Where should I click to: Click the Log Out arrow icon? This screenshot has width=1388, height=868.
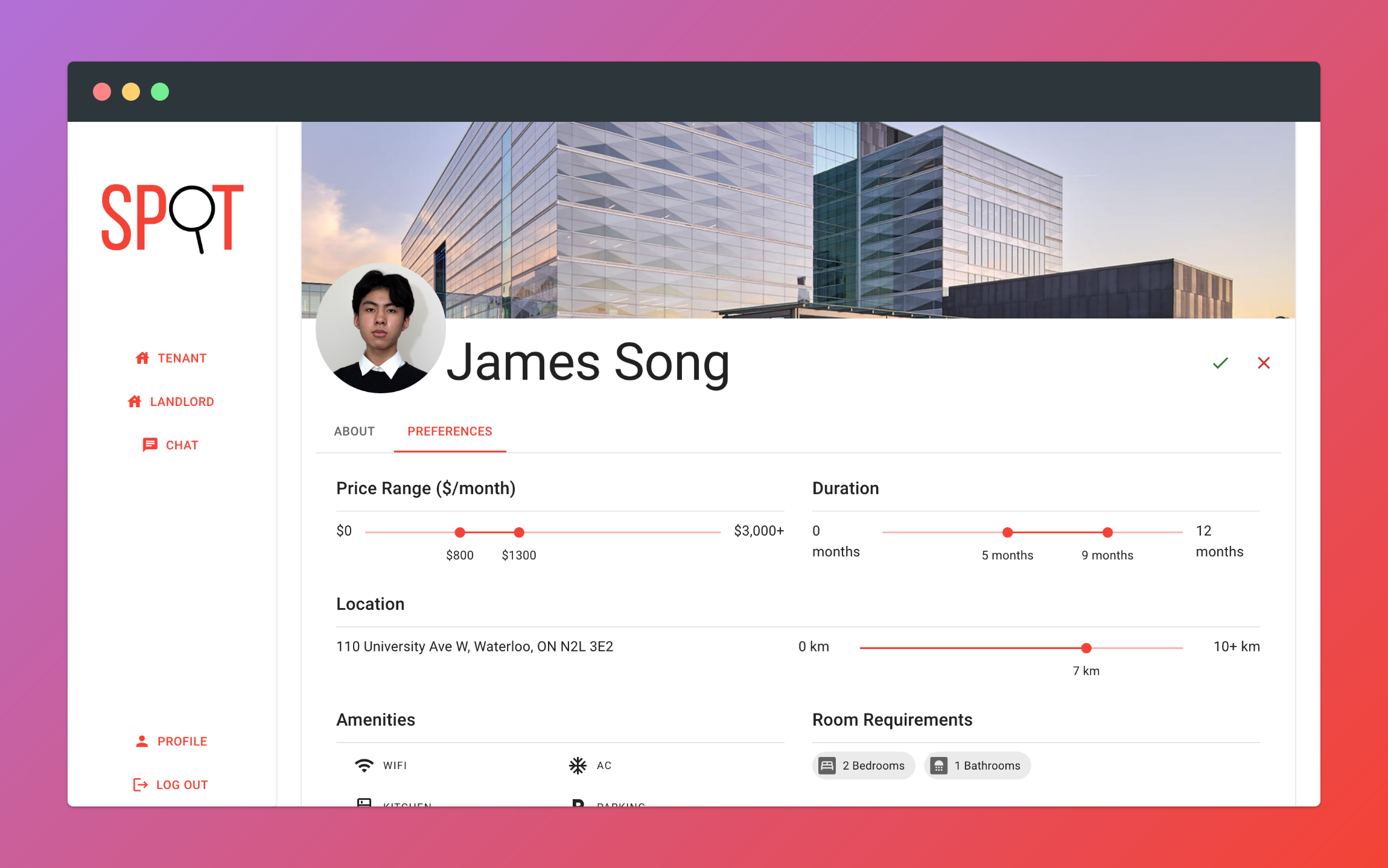tap(140, 785)
